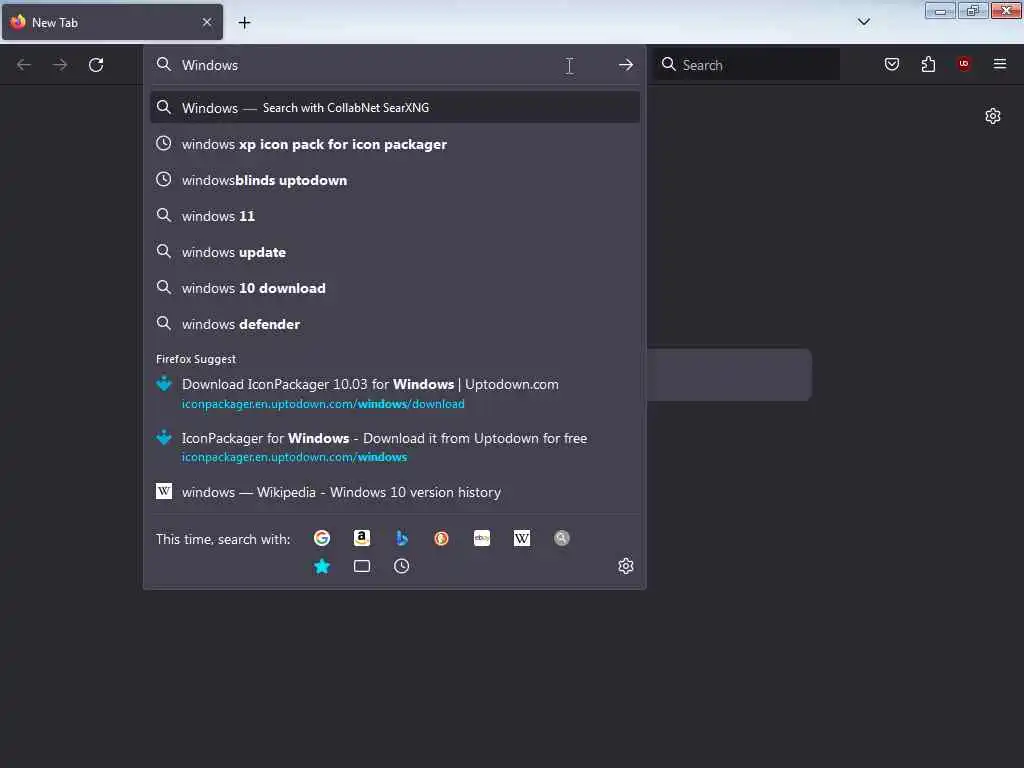Focus the separate Search bar field
The width and height of the screenshot is (1024, 768).
[747, 65]
